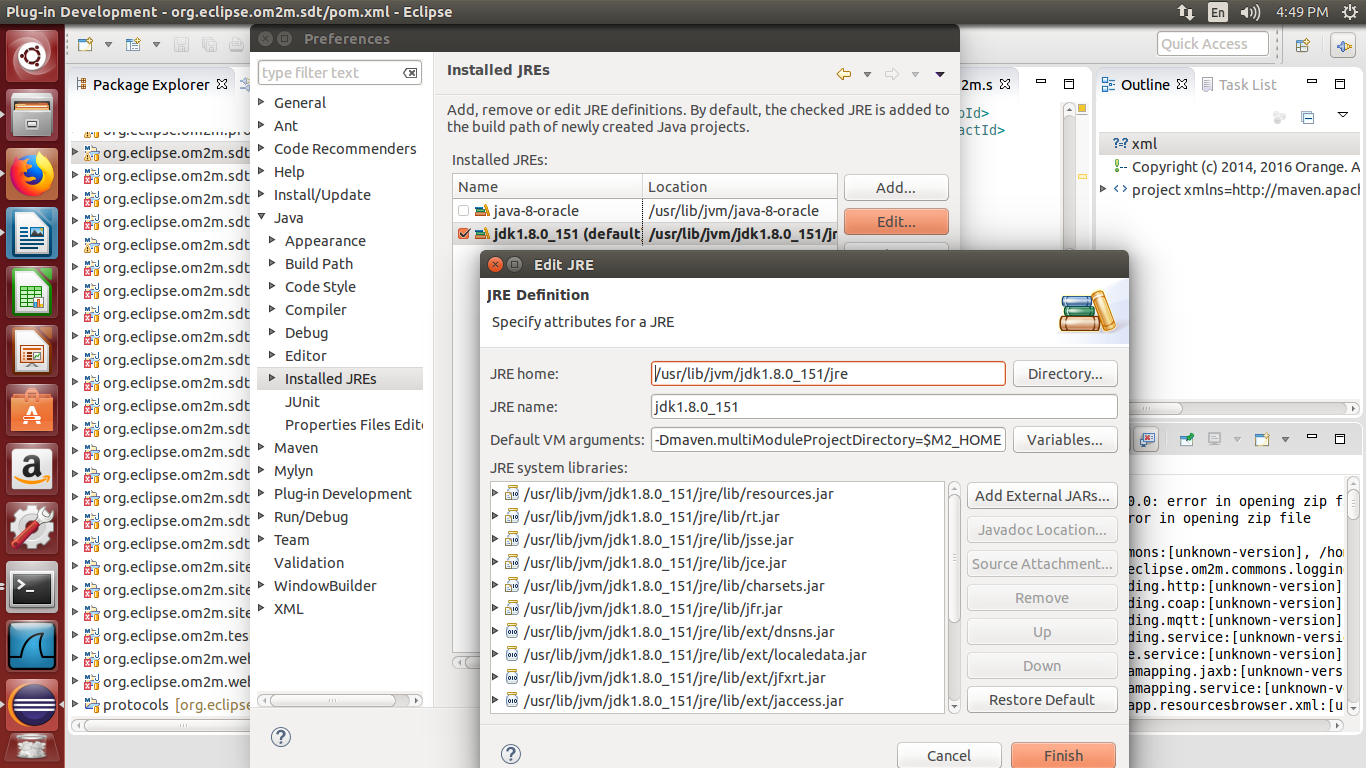1366x768 pixels.
Task: Expand rt.jar in JRE system libraries
Action: (x=496, y=516)
